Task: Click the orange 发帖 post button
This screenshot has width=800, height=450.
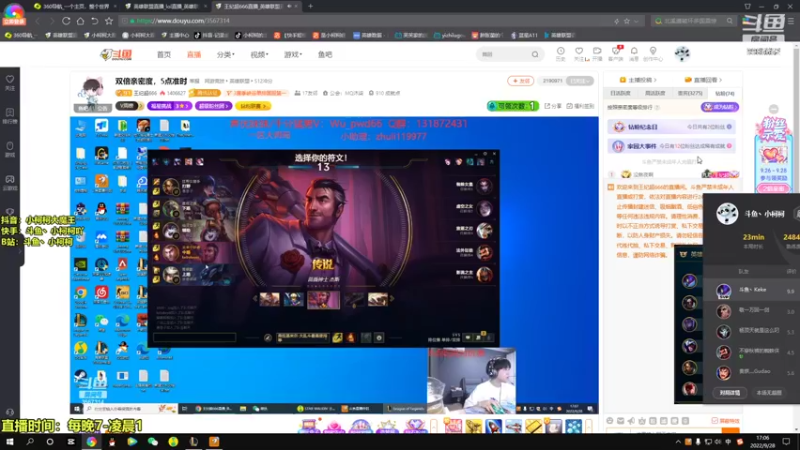Action: point(520,81)
